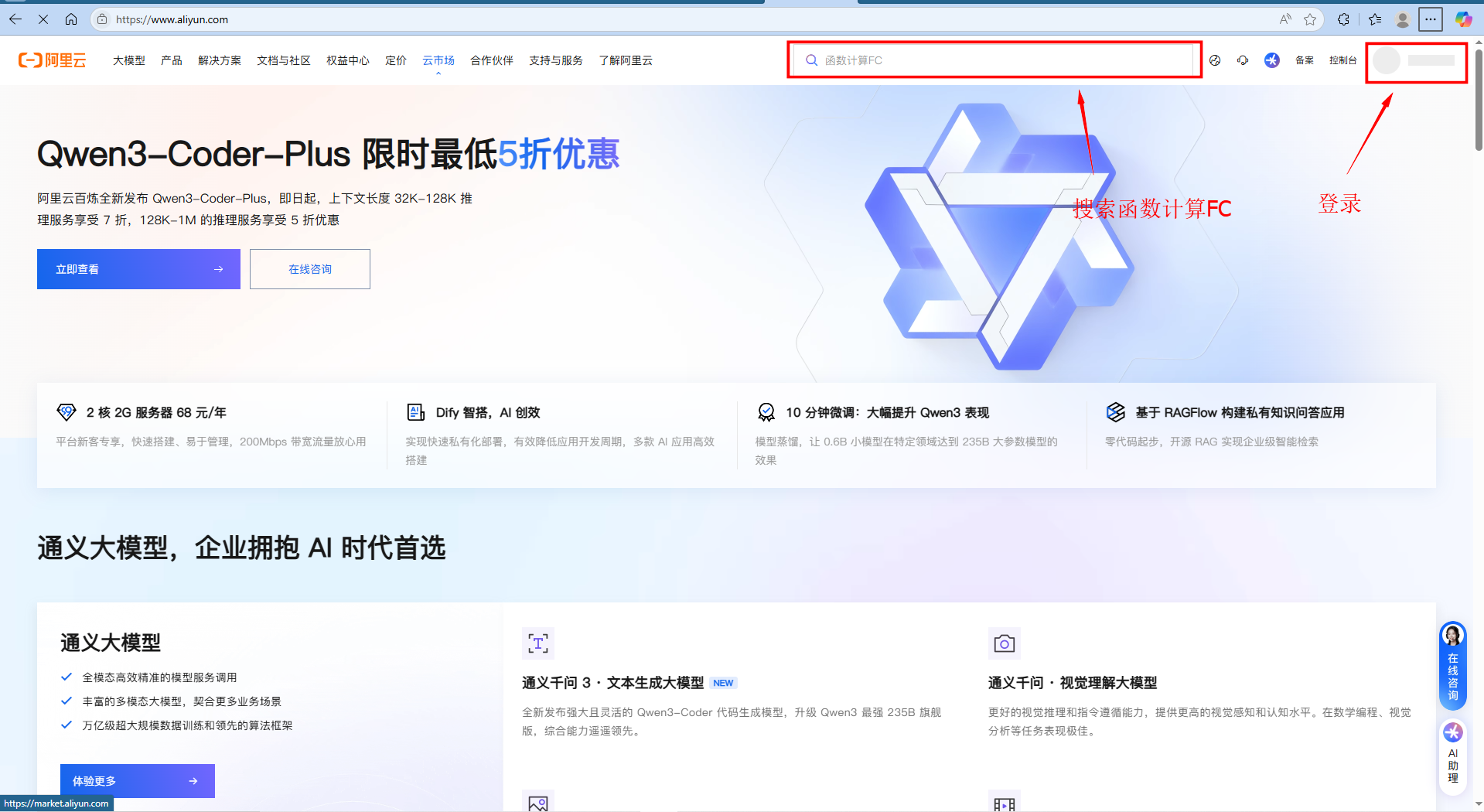Open 通义千问3·文本生成大模型 link
Image resolution: width=1484 pixels, height=812 pixels.
612,683
